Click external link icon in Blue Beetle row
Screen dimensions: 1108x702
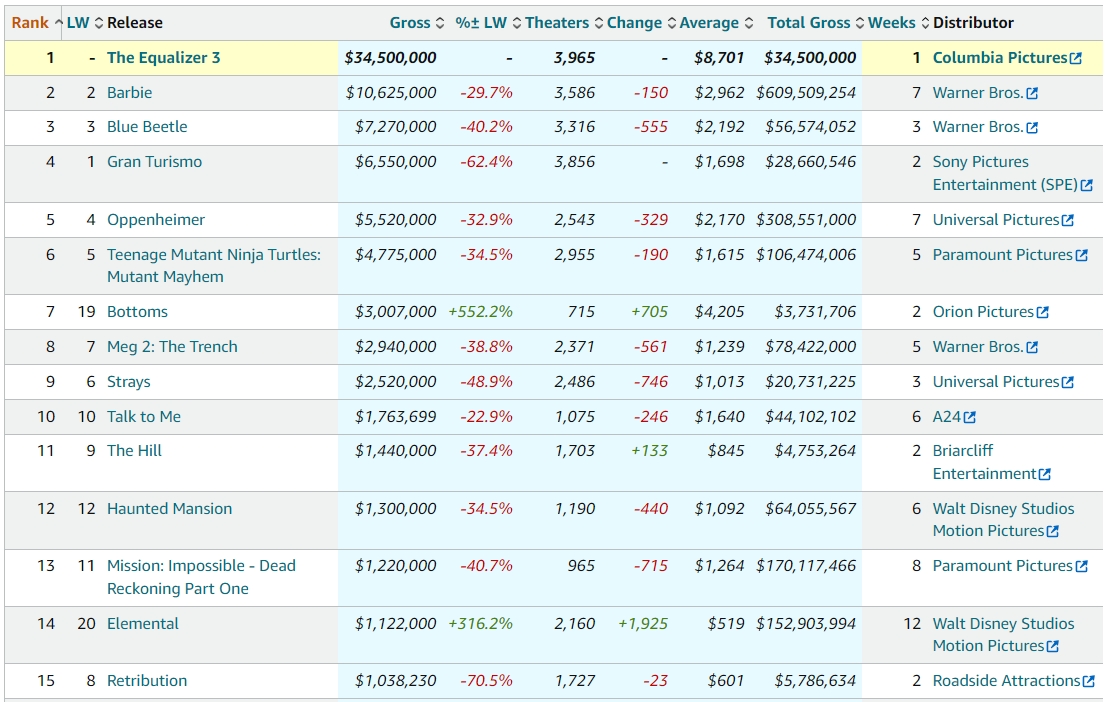click(x=1032, y=128)
